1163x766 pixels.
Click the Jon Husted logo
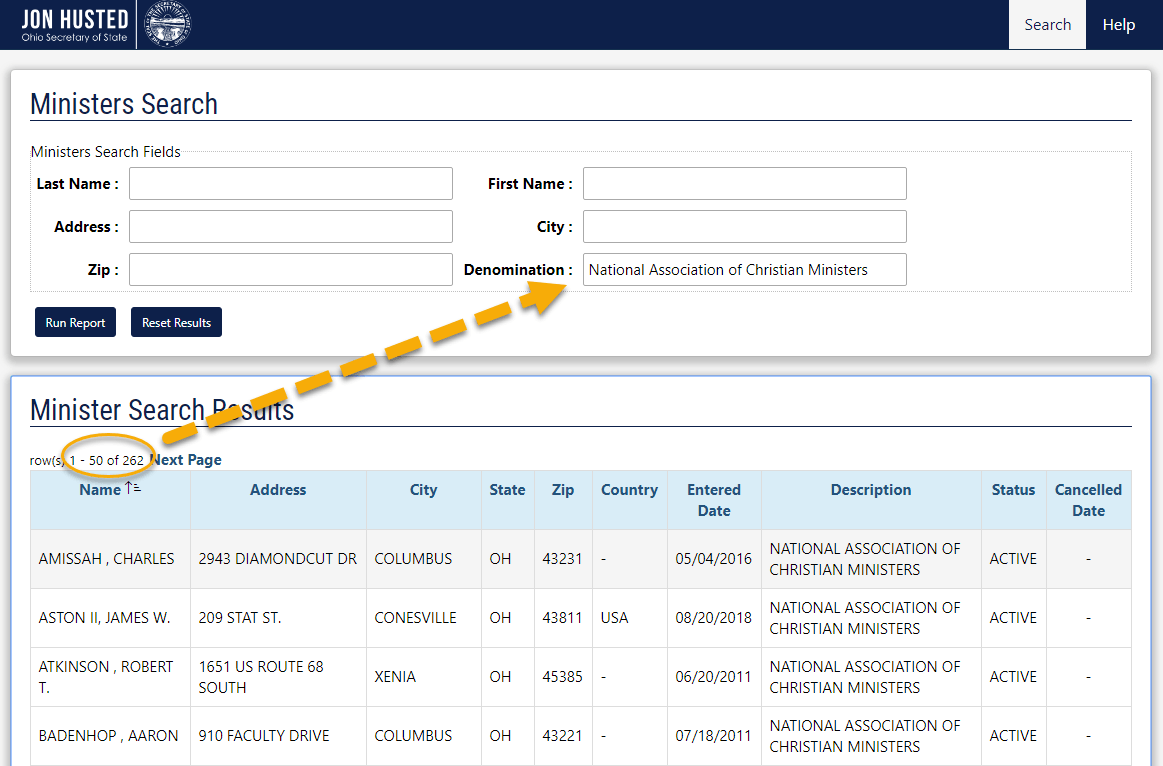coord(75,25)
